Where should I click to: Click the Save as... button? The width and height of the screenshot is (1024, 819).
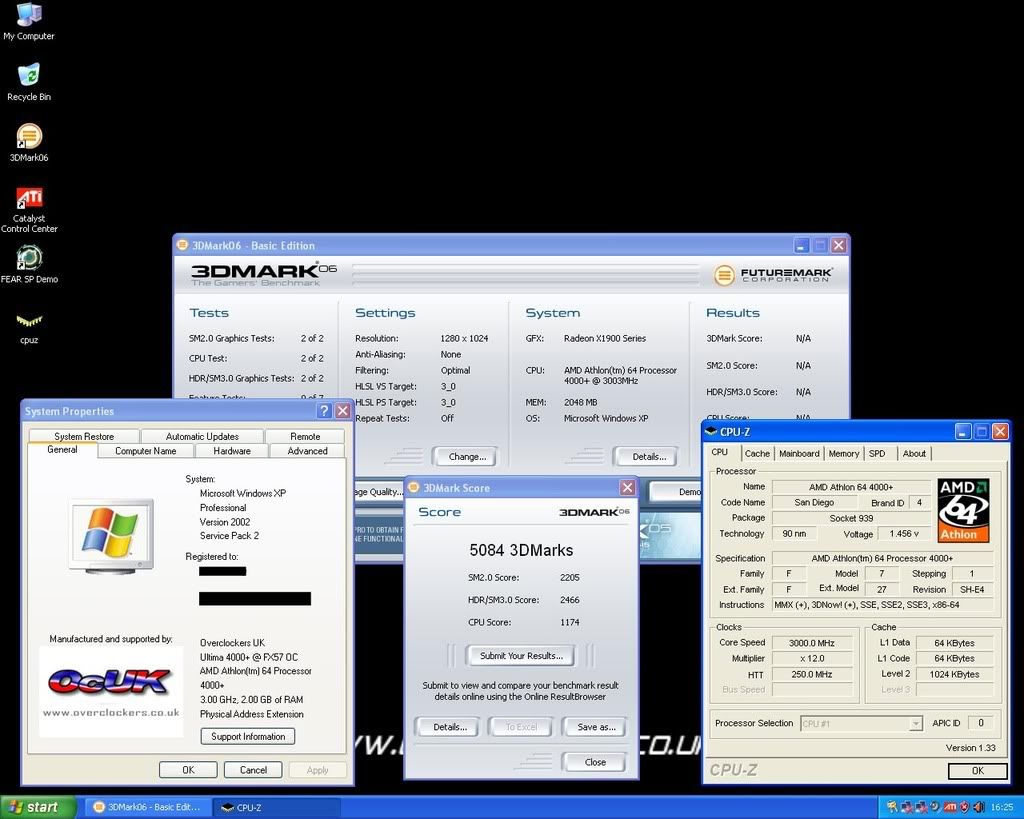coord(596,727)
